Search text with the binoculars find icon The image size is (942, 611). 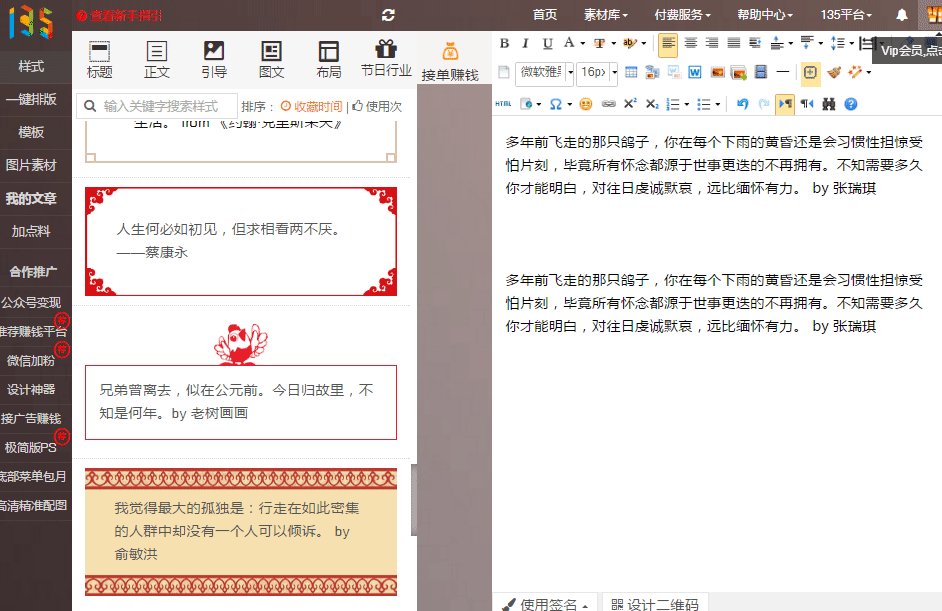pos(827,104)
